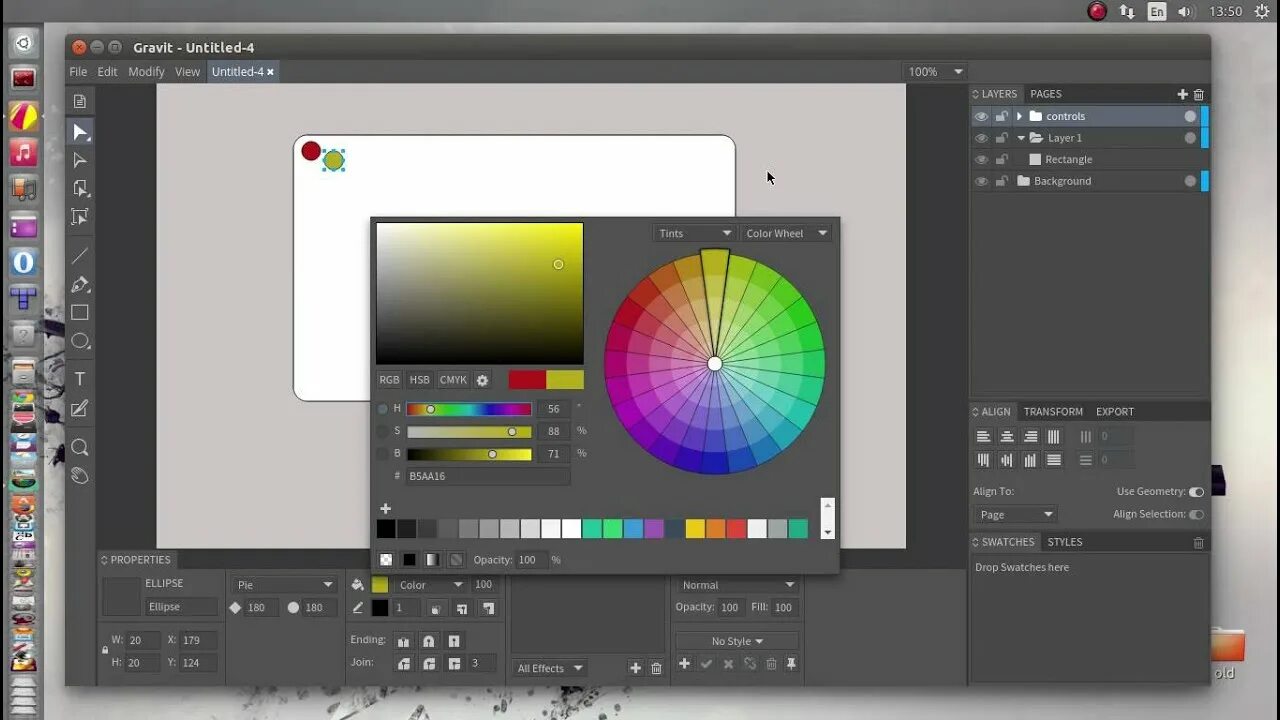
Task: Select the Pointer tool in the toolbar
Action: (80, 132)
